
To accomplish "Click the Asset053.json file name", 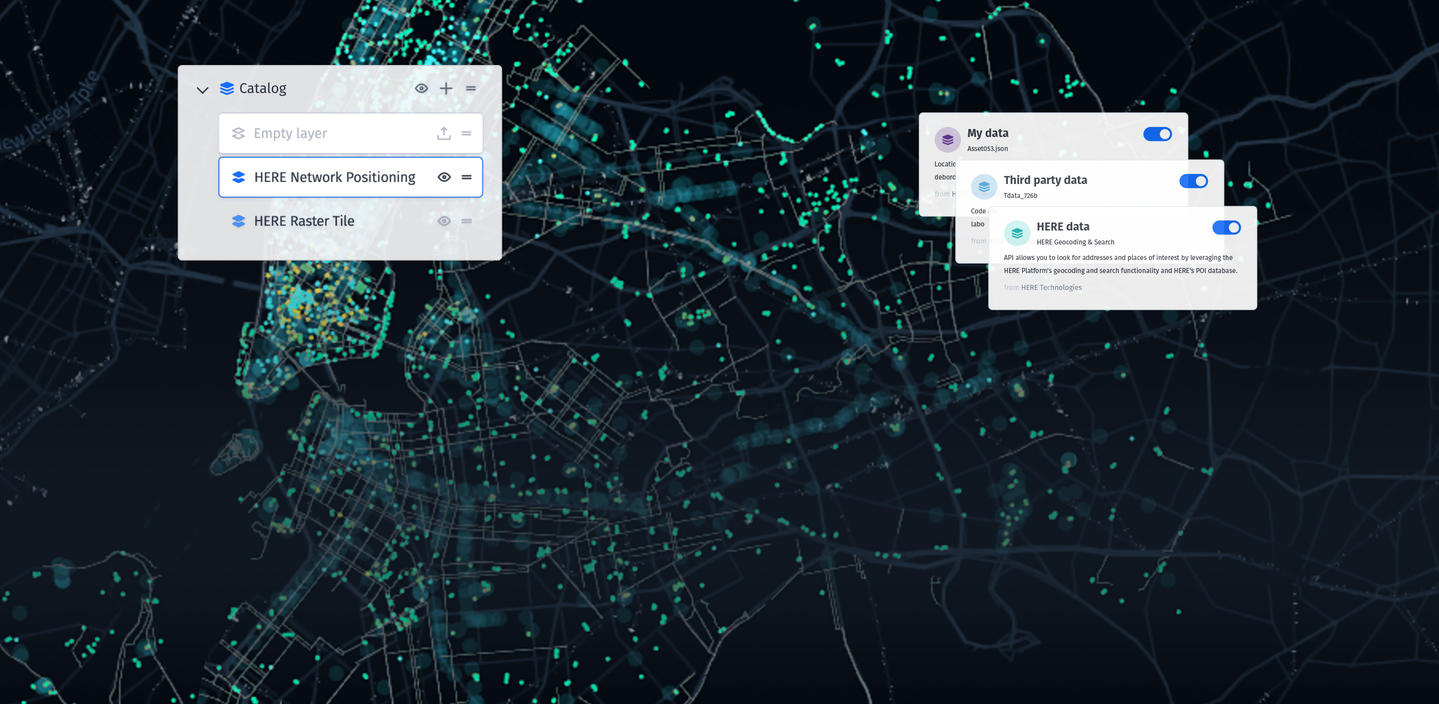I will pos(987,149).
